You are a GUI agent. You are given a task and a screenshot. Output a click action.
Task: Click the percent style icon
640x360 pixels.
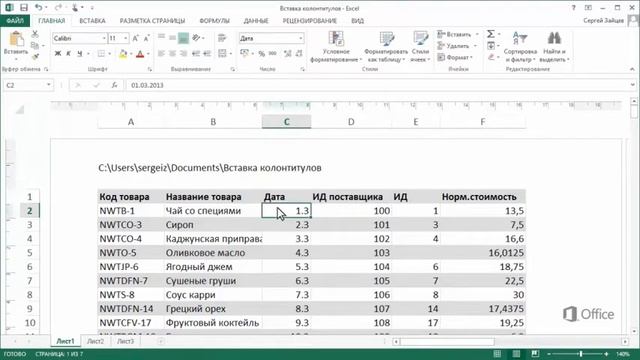[x=262, y=53]
